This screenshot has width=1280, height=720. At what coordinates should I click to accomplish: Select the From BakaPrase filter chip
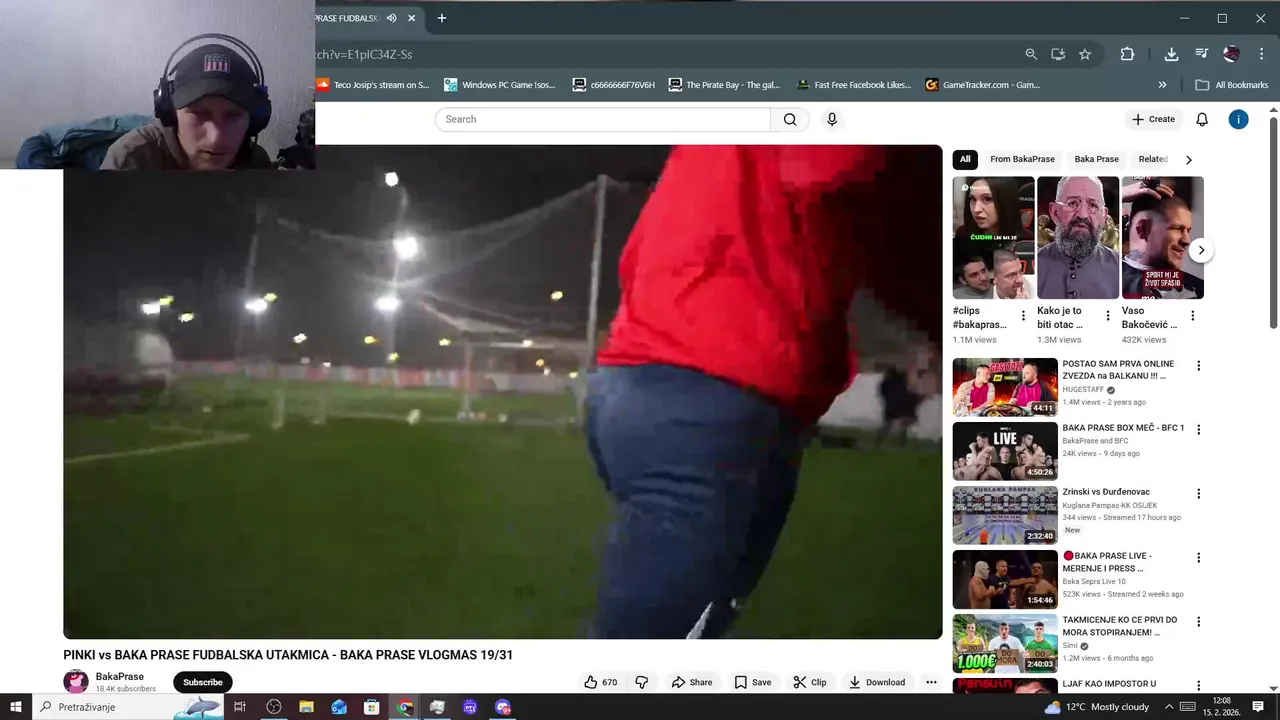tap(1022, 159)
